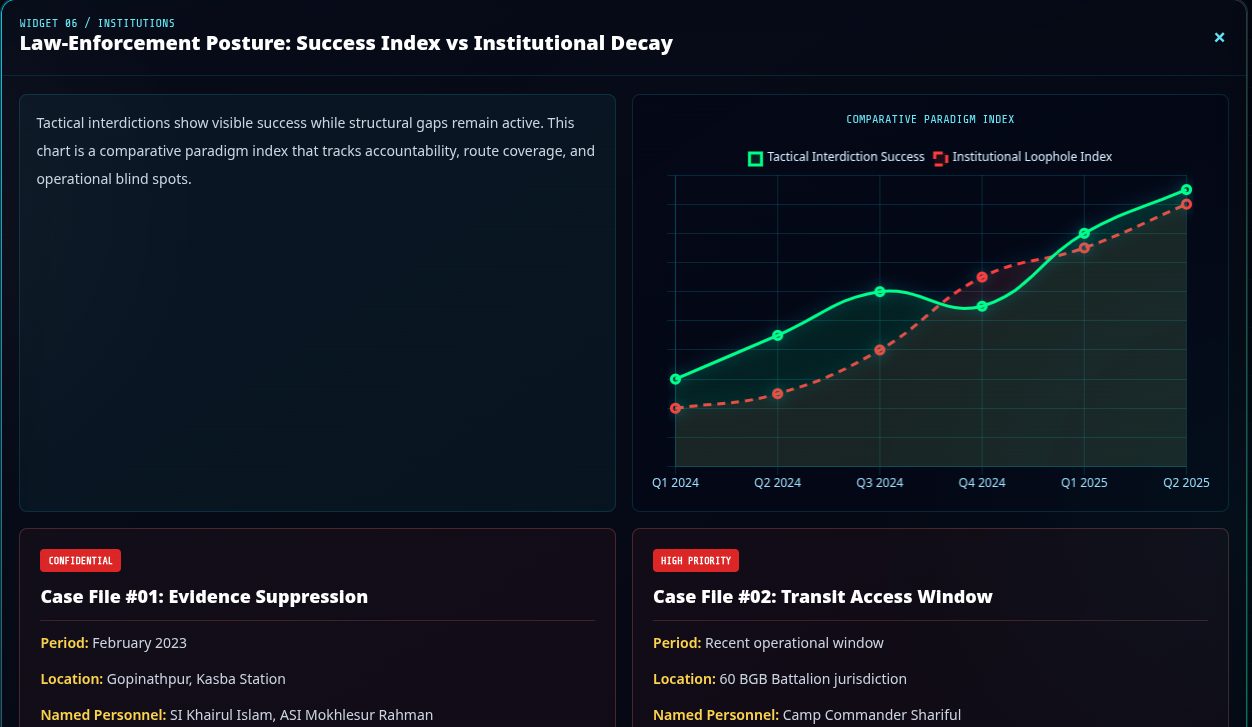Select red data point at Q4 2024
This screenshot has height=727, width=1252.
pos(982,277)
